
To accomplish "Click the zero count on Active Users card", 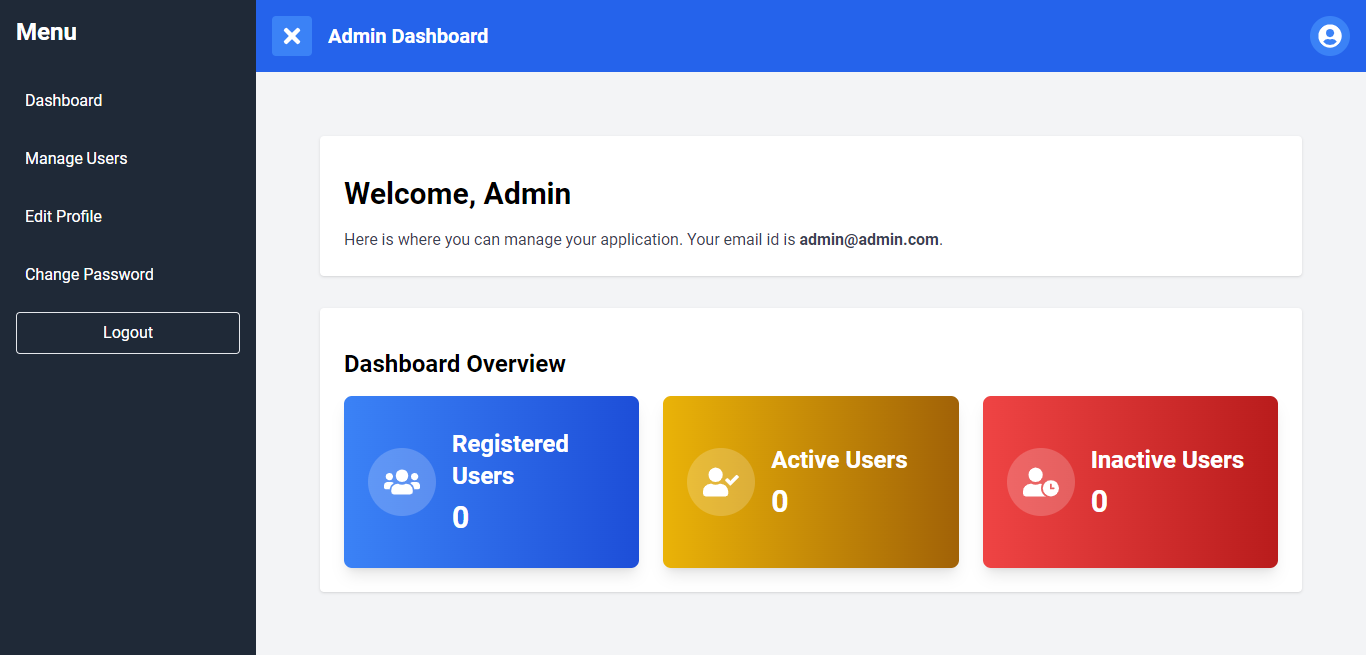I will pos(779,501).
